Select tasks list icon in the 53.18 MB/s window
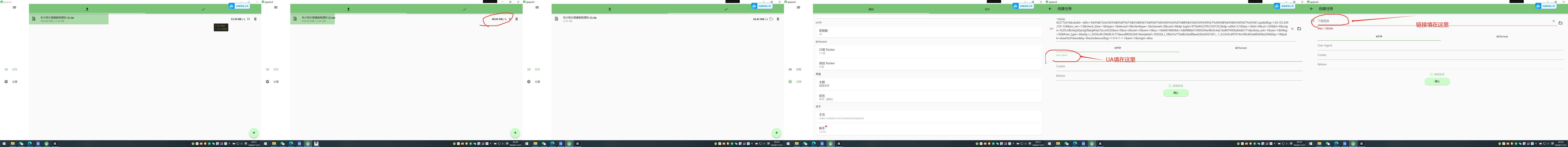This screenshot has height=147, width=1568. click(6, 69)
